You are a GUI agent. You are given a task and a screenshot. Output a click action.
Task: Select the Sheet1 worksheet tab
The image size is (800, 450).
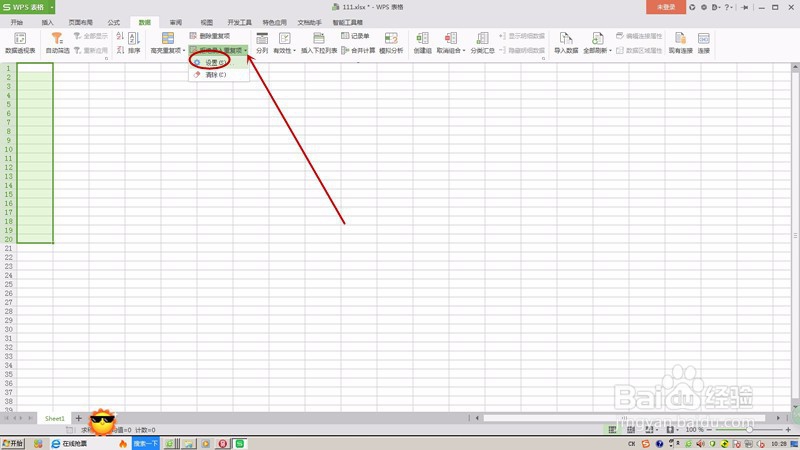[x=55, y=418]
